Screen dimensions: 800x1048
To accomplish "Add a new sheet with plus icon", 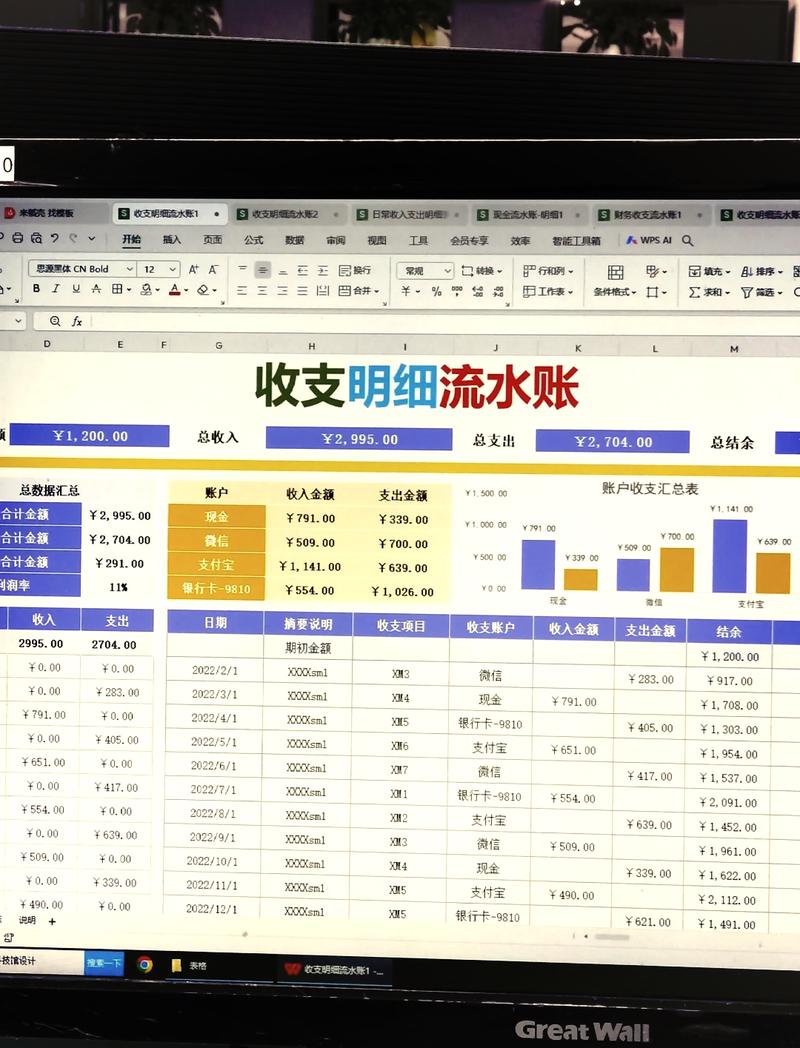I will (x=52, y=921).
